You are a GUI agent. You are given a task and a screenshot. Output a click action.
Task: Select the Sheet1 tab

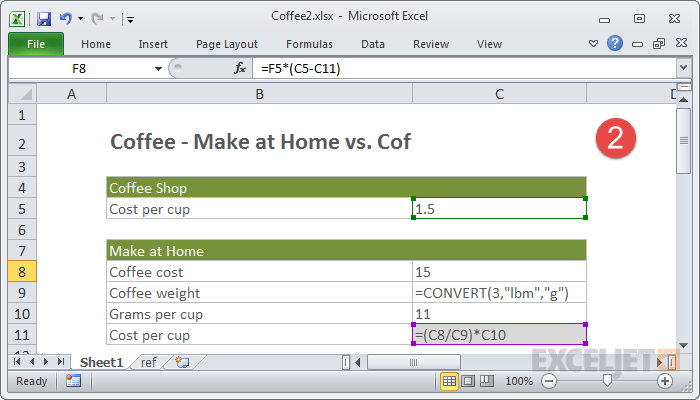[101, 362]
